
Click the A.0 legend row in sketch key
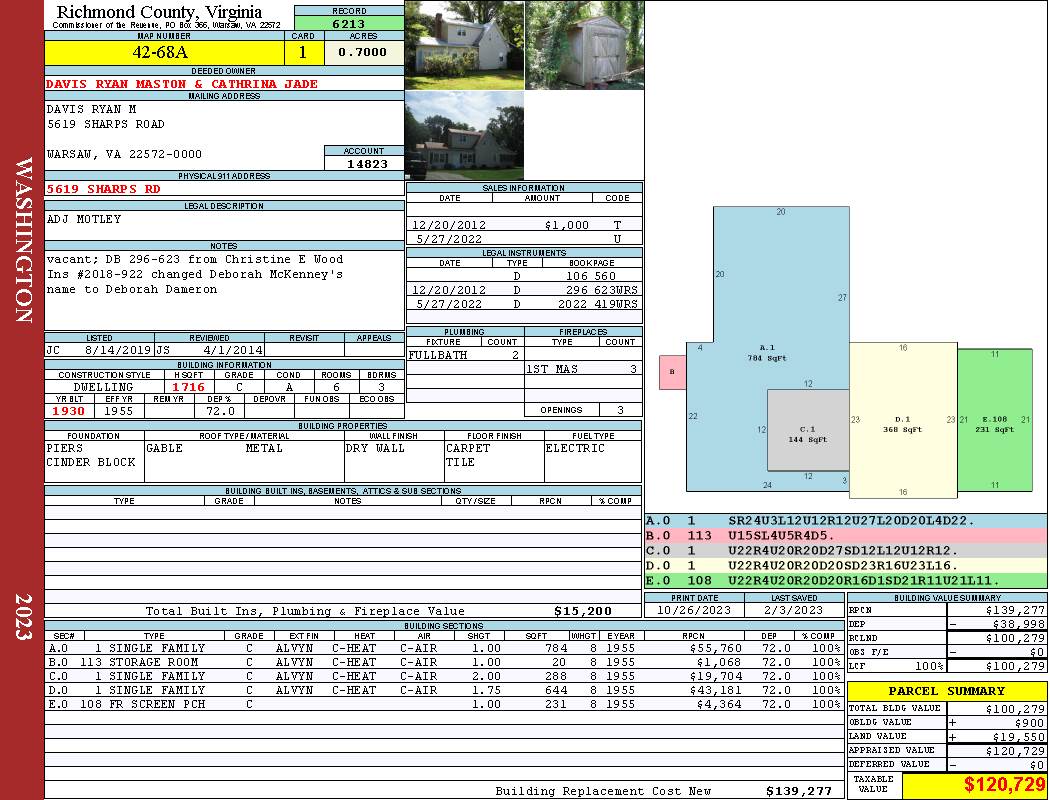point(845,521)
